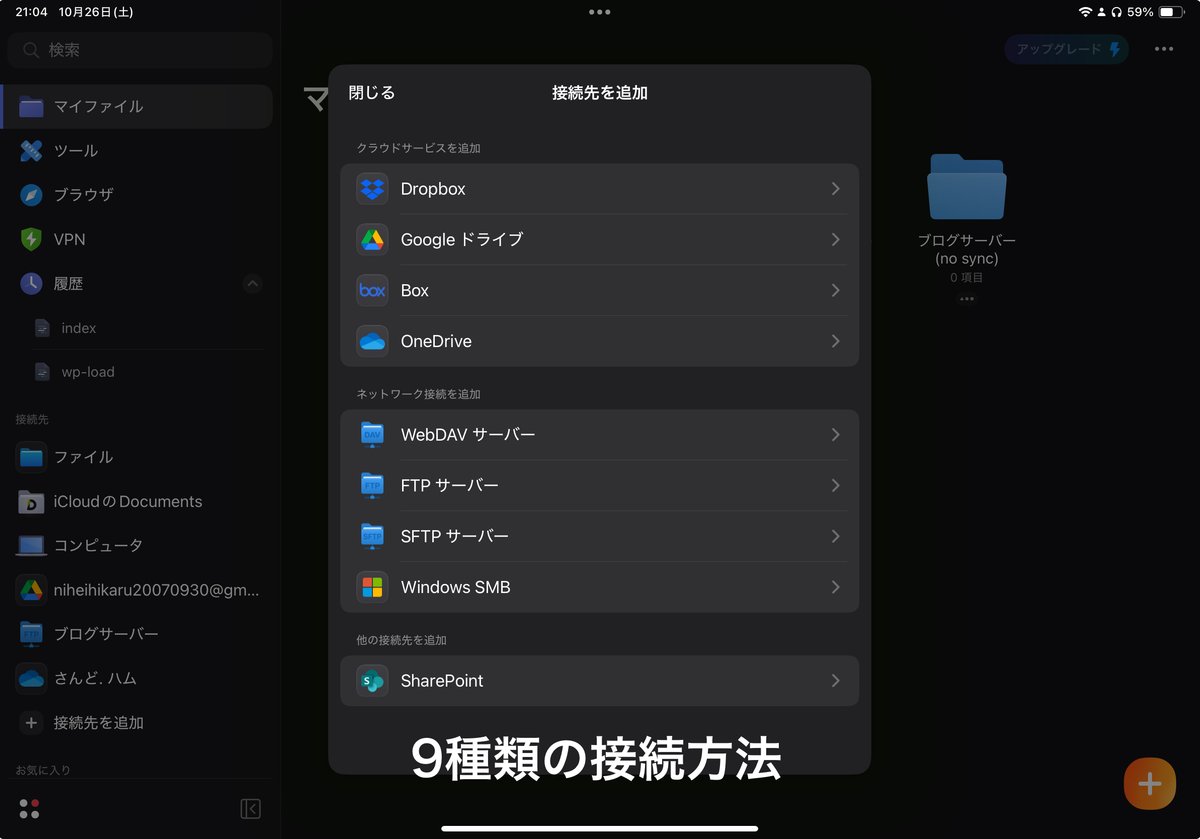This screenshot has height=839, width=1200.
Task: Tap the orange plus floating button
Action: click(x=1150, y=784)
